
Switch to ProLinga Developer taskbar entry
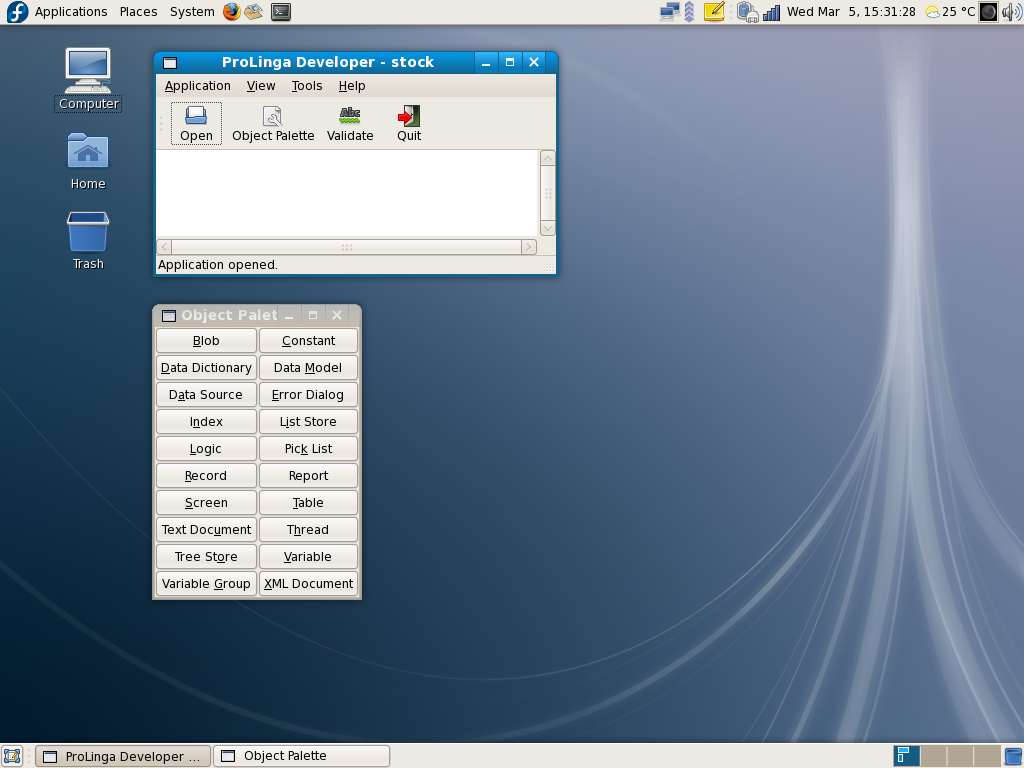click(x=123, y=756)
